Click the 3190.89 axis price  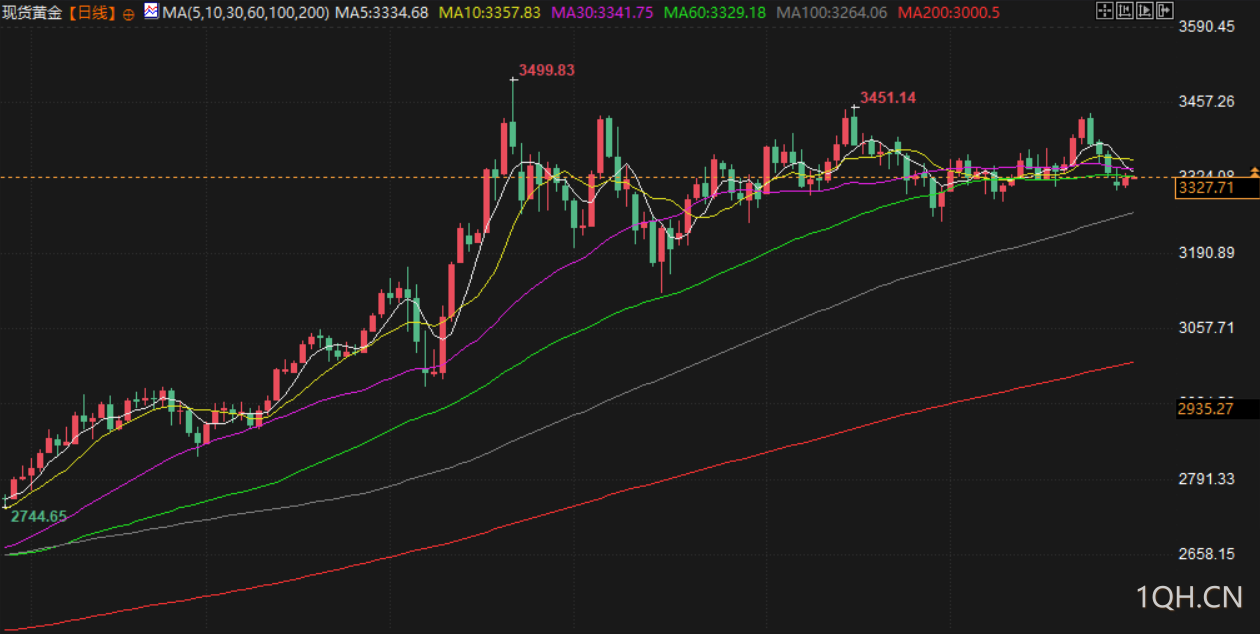pyautogui.click(x=1206, y=252)
